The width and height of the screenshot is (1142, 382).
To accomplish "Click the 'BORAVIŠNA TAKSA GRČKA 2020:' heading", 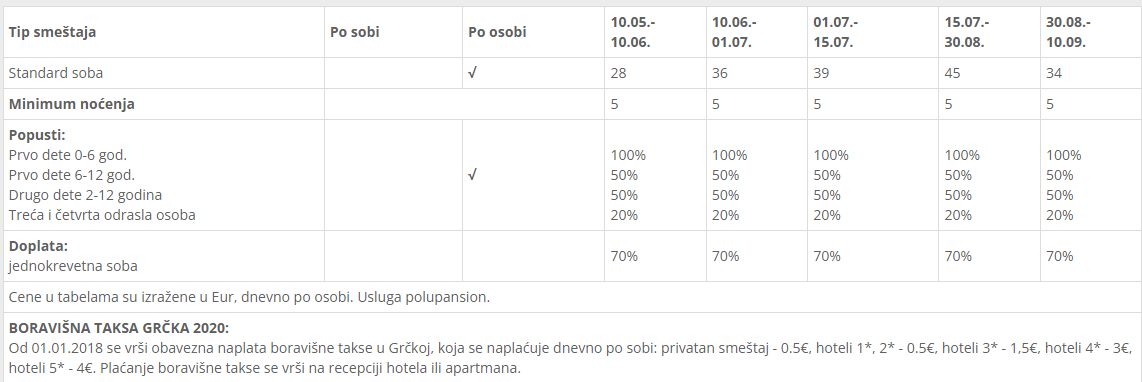I will (x=119, y=328).
